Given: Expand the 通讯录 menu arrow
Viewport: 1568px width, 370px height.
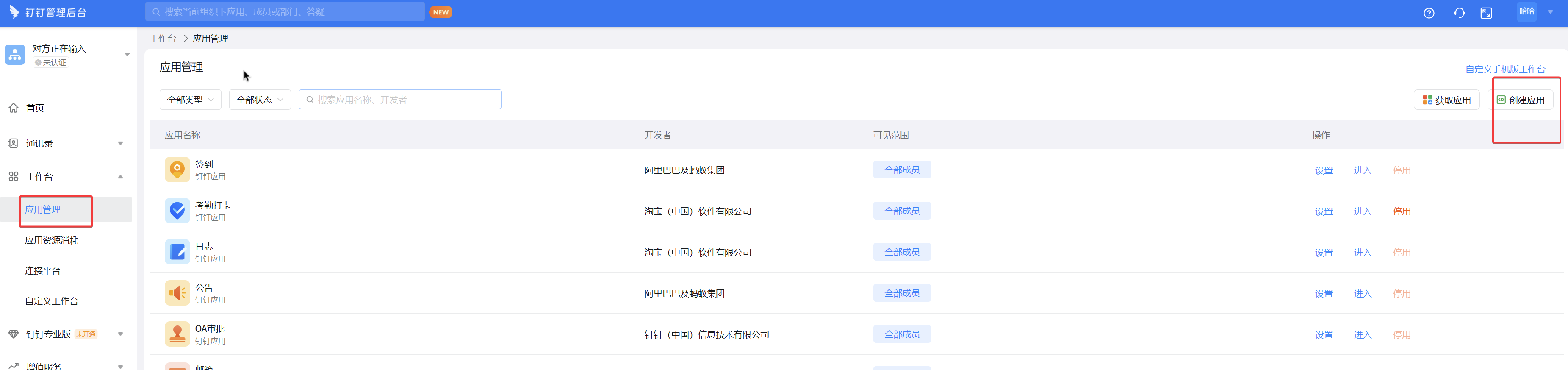Looking at the screenshot, I should click(121, 143).
